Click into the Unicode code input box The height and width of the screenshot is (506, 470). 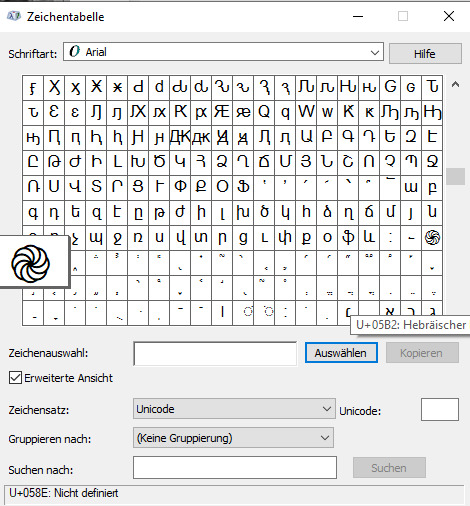pos(440,409)
